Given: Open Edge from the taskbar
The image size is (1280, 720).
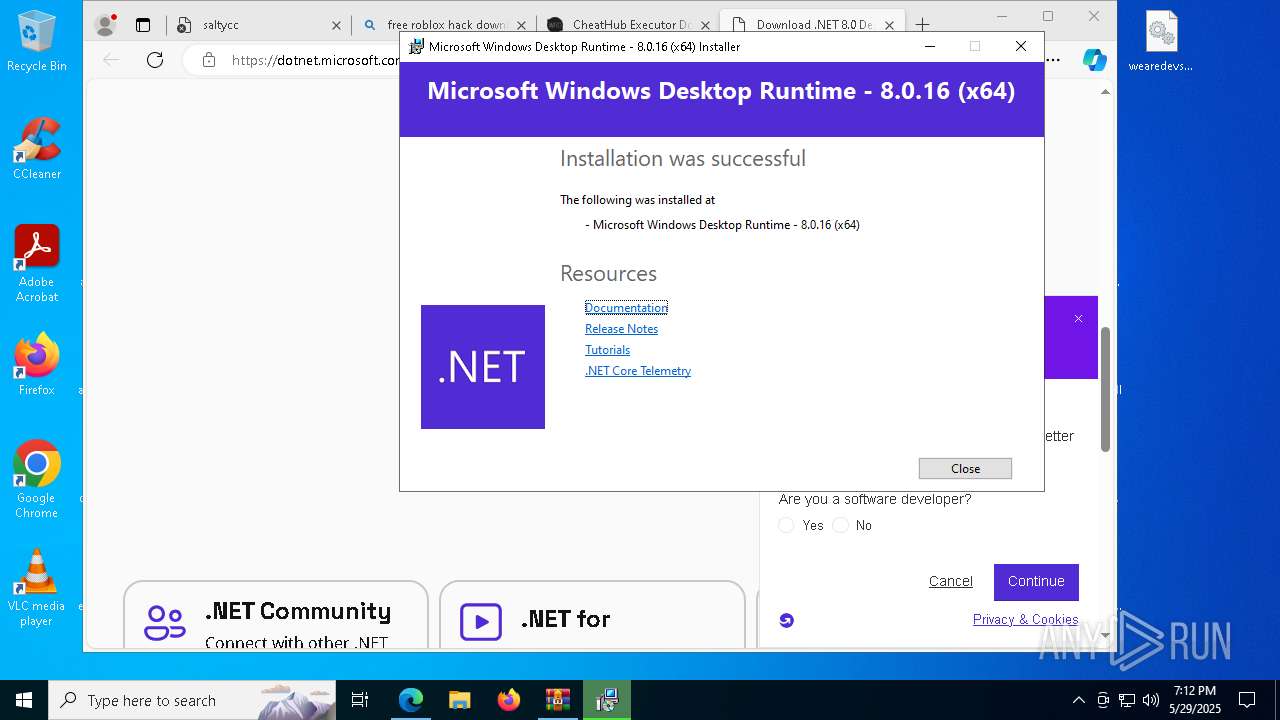Looking at the screenshot, I should (x=411, y=700).
